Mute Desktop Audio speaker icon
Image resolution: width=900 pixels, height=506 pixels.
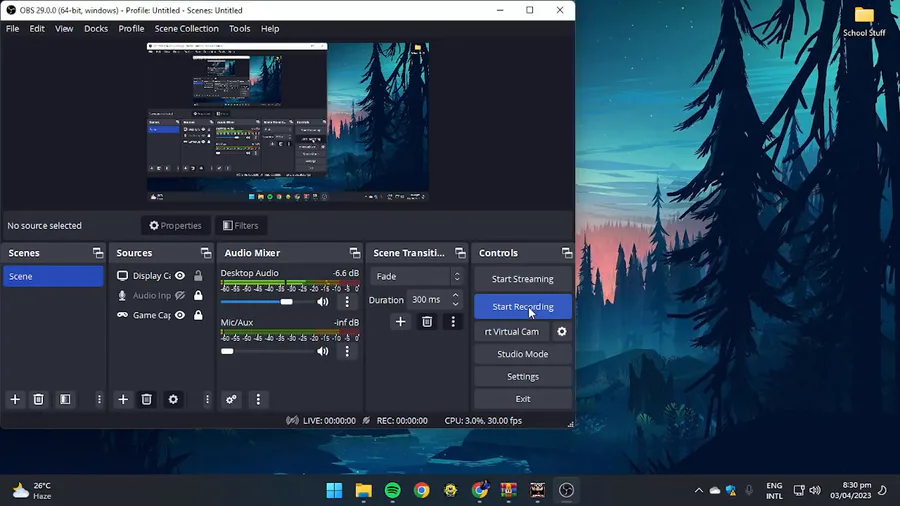(x=323, y=302)
